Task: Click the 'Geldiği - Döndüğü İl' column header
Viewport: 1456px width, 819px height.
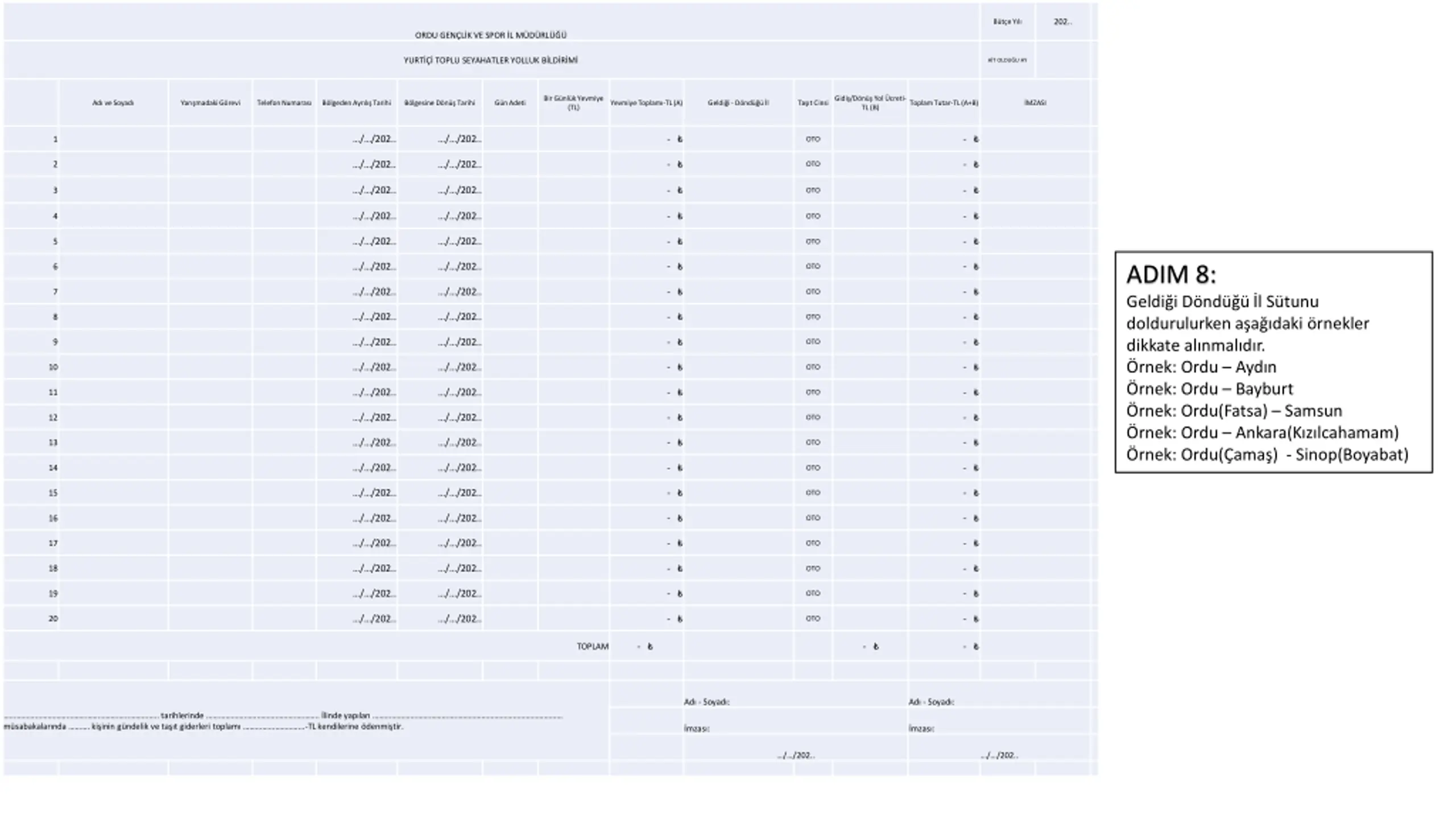Action: [x=738, y=103]
